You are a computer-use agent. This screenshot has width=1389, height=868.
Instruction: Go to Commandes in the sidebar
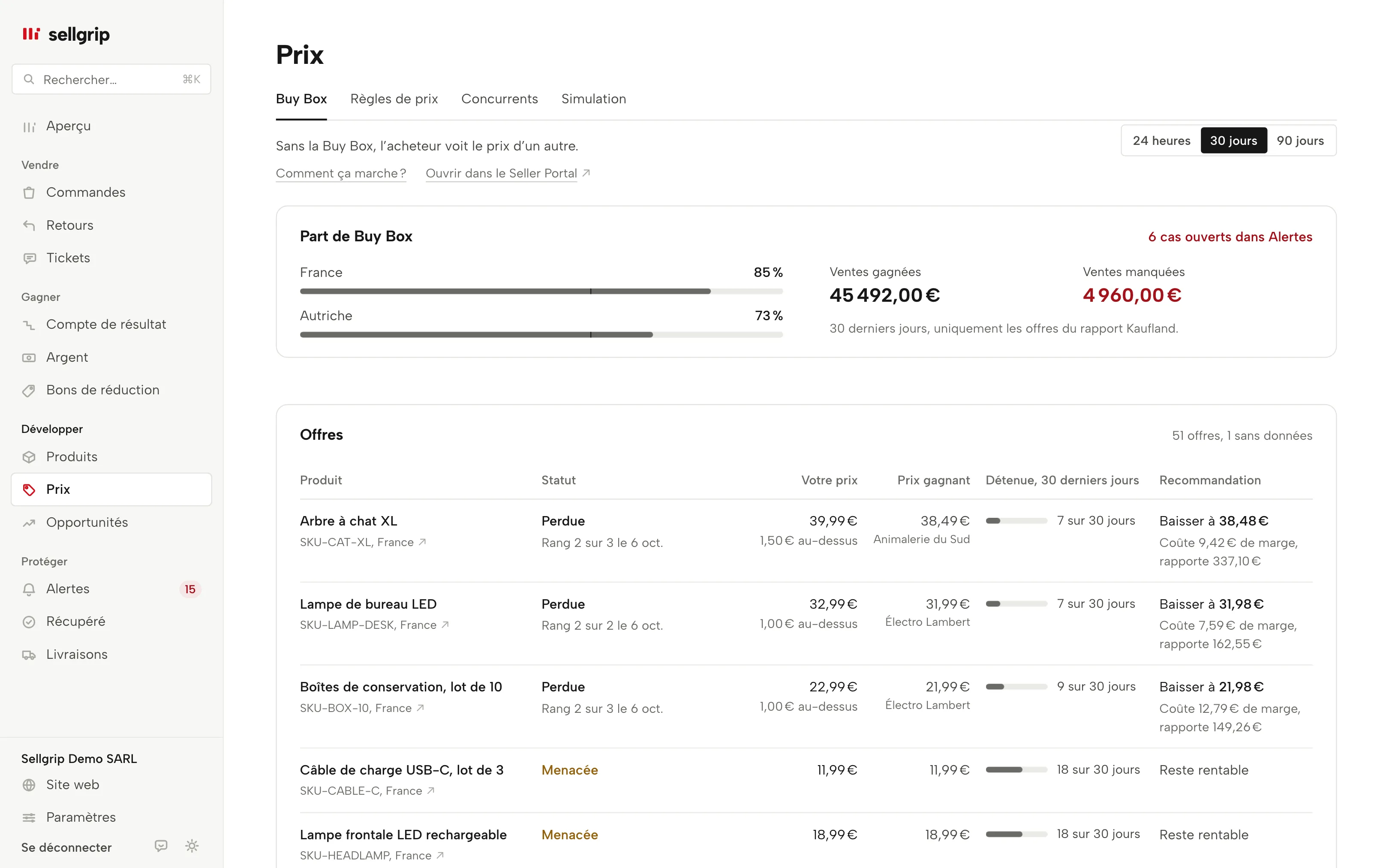coord(111,193)
